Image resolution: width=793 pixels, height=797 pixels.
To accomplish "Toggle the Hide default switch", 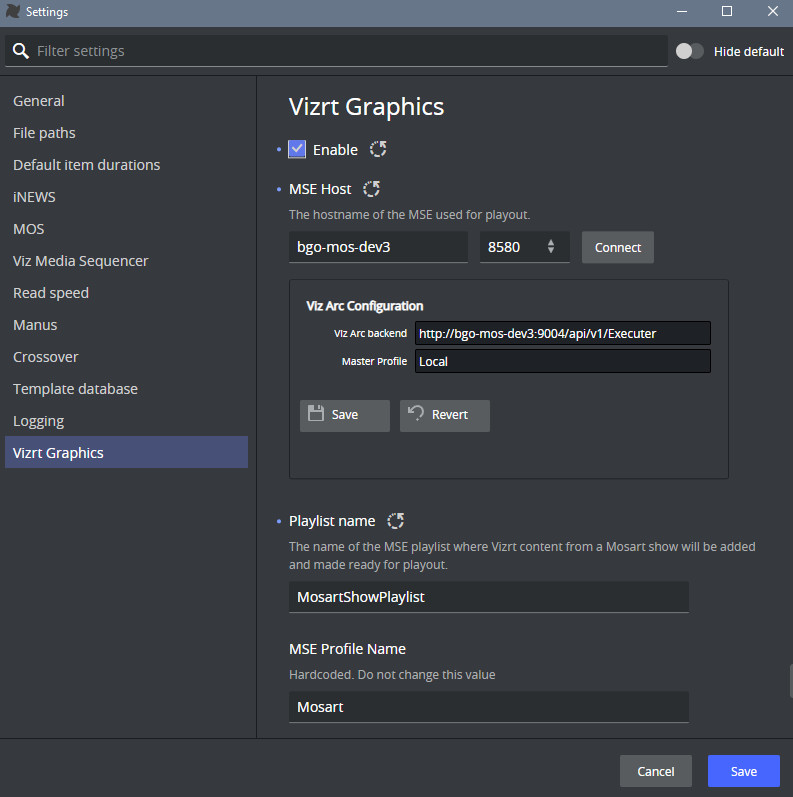I will tap(690, 51).
